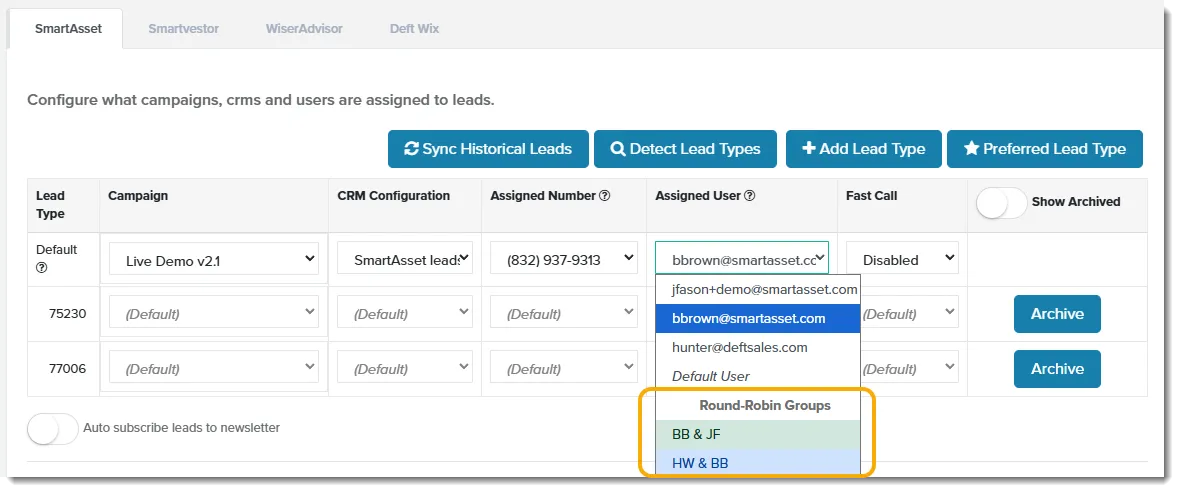Viewport: 1179px width, 492px height.
Task: Click the Assigned Number help question icon
Action: coord(605,196)
